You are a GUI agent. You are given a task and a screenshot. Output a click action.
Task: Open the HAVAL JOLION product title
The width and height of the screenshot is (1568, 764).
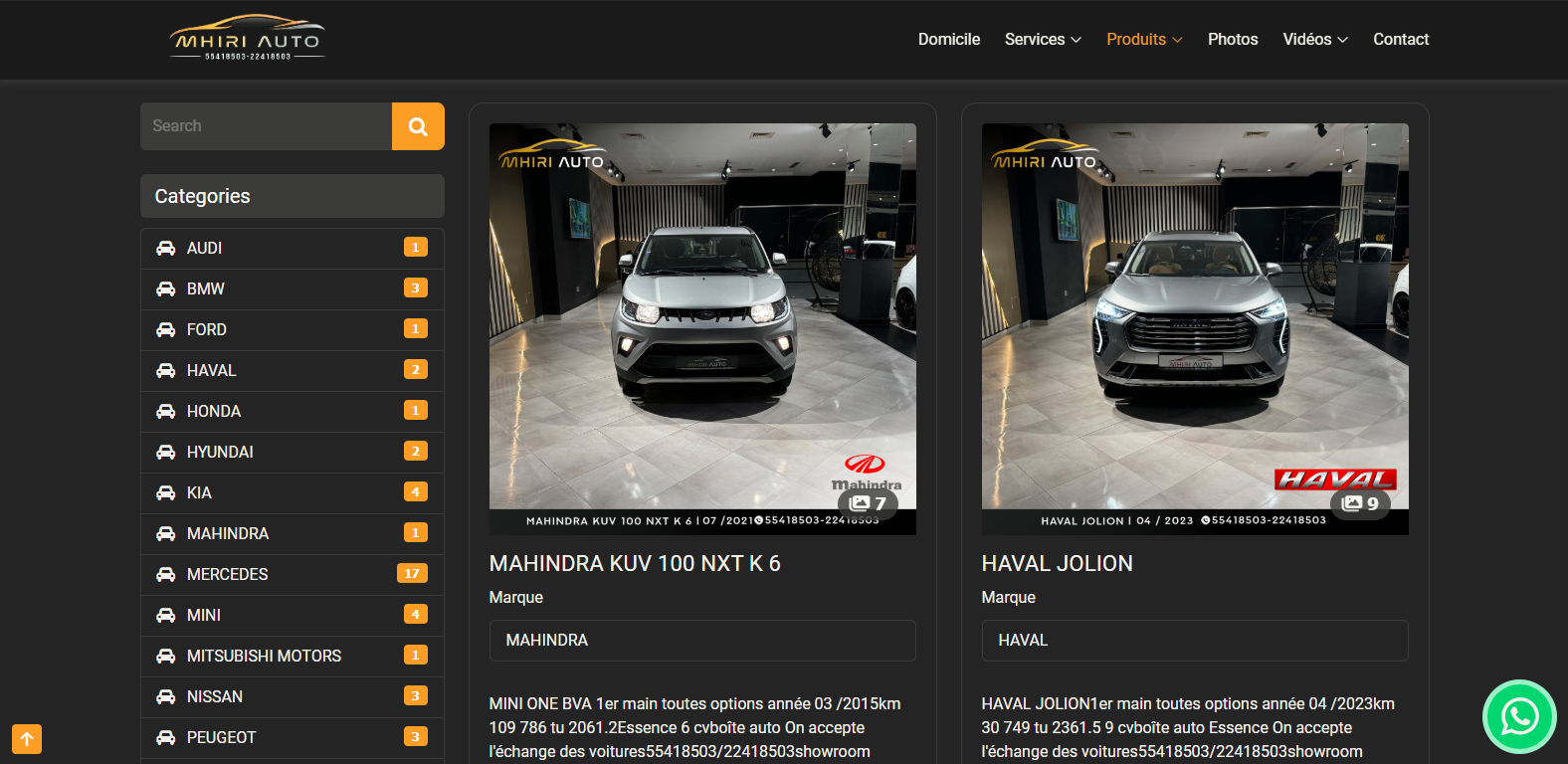pyautogui.click(x=1058, y=563)
